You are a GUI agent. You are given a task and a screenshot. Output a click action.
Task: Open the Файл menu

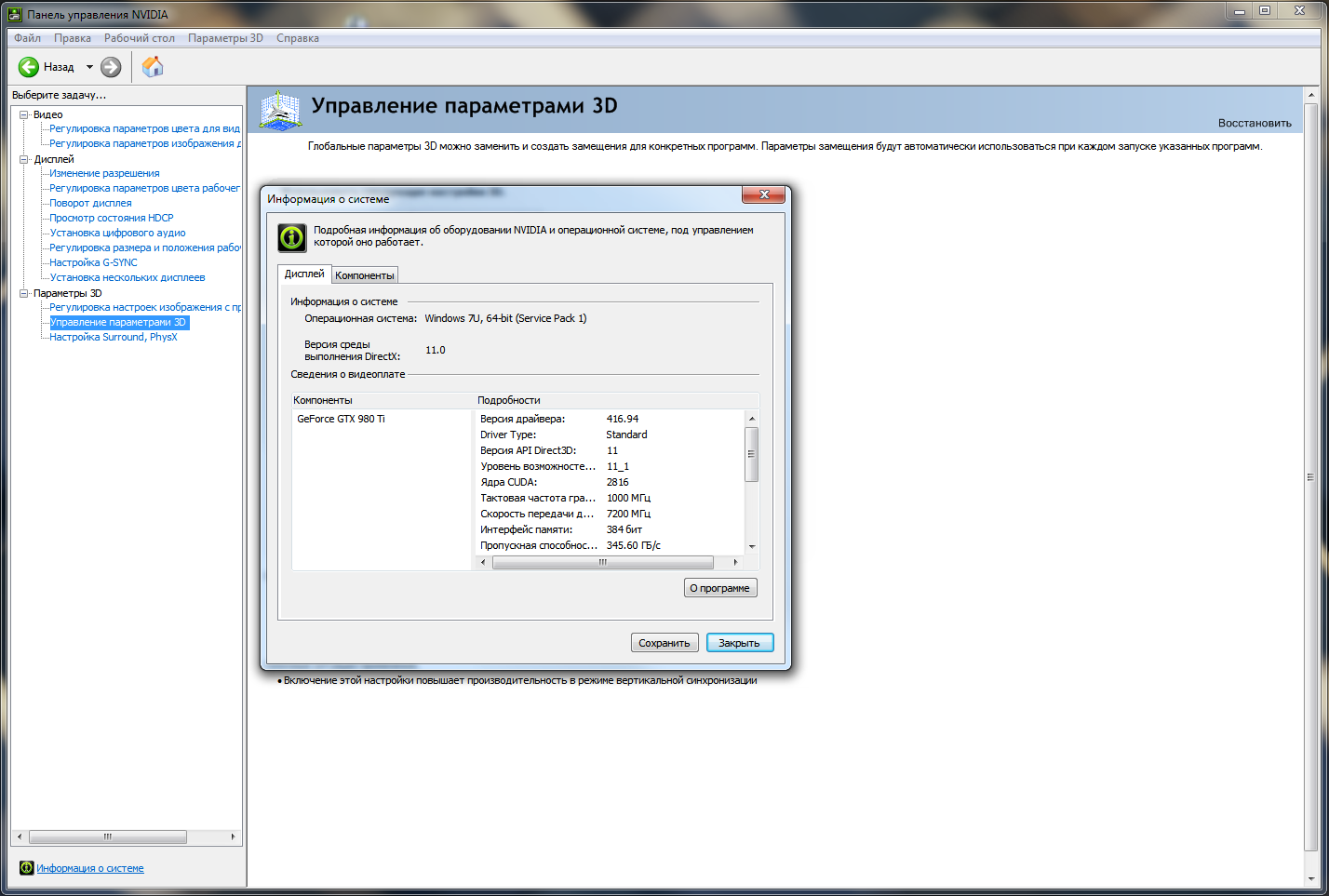click(x=27, y=38)
